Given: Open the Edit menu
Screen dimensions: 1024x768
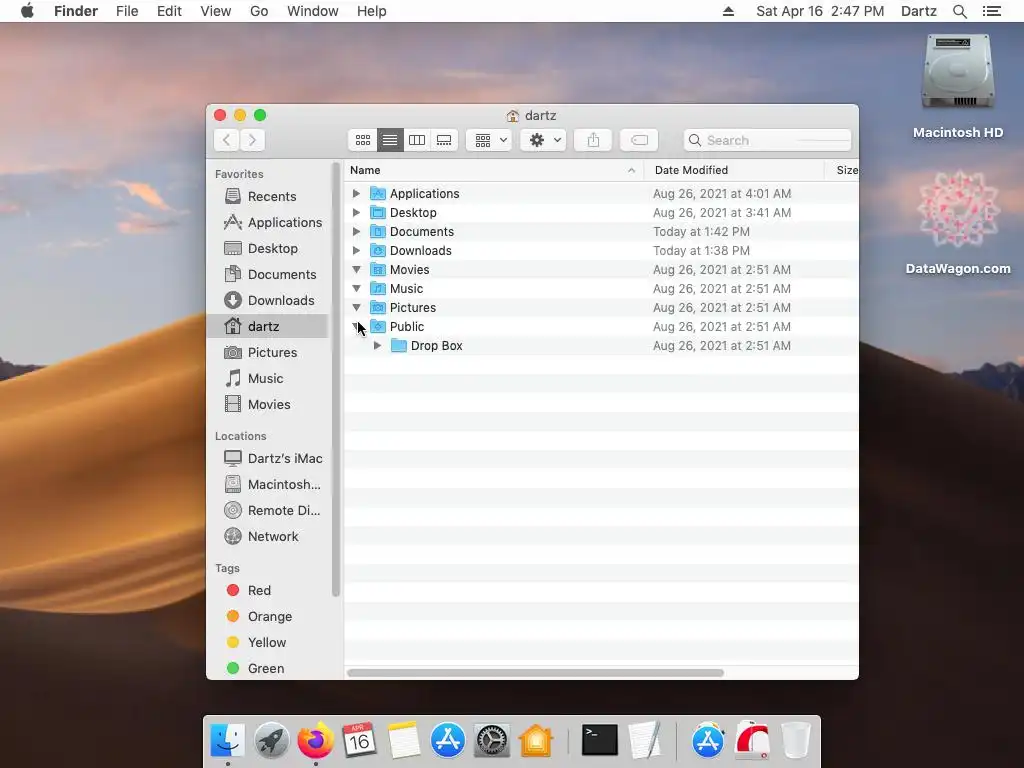Looking at the screenshot, I should pyautogui.click(x=169, y=11).
